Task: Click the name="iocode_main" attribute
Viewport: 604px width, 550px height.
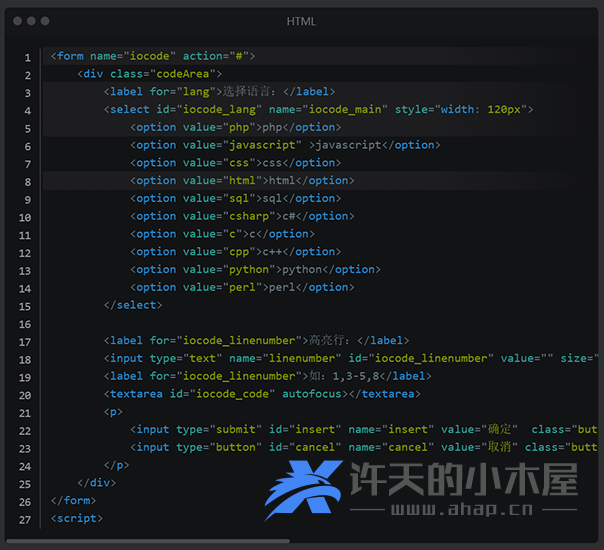Action: [x=328, y=109]
